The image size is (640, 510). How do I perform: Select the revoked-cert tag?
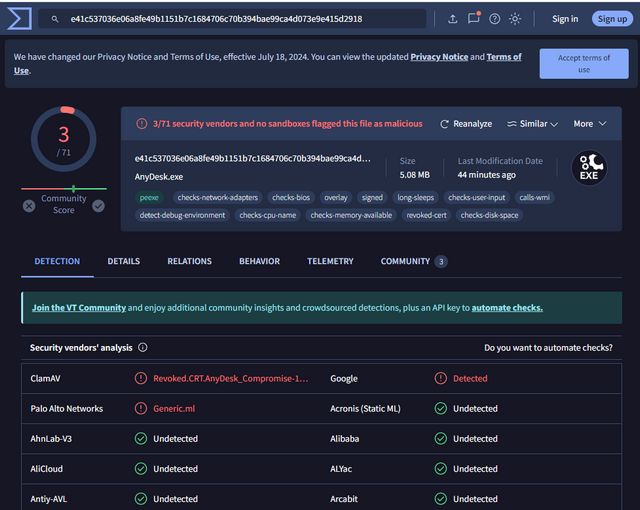pyautogui.click(x=426, y=215)
